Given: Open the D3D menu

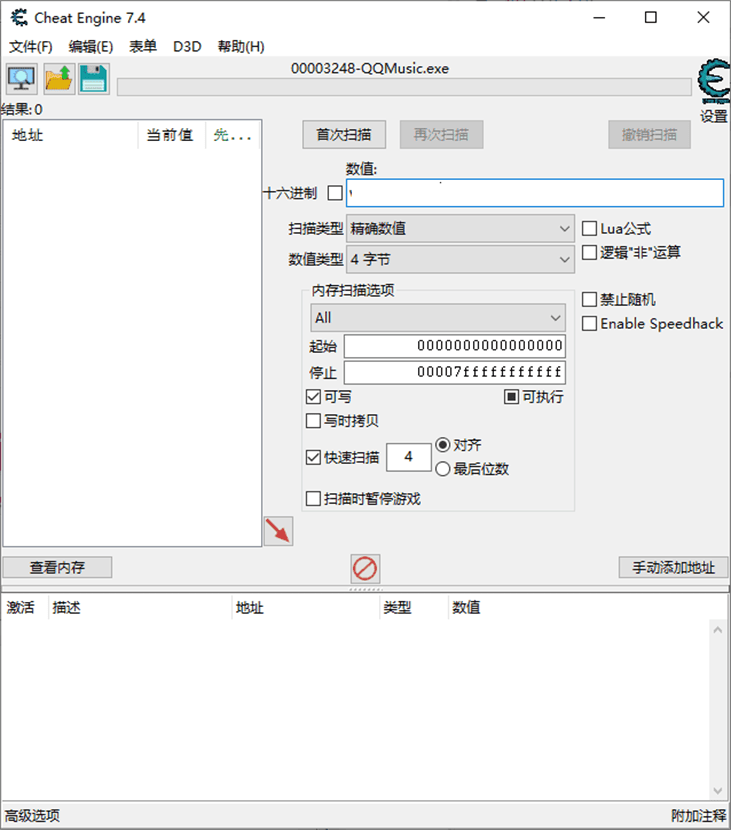Looking at the screenshot, I should coord(187,47).
